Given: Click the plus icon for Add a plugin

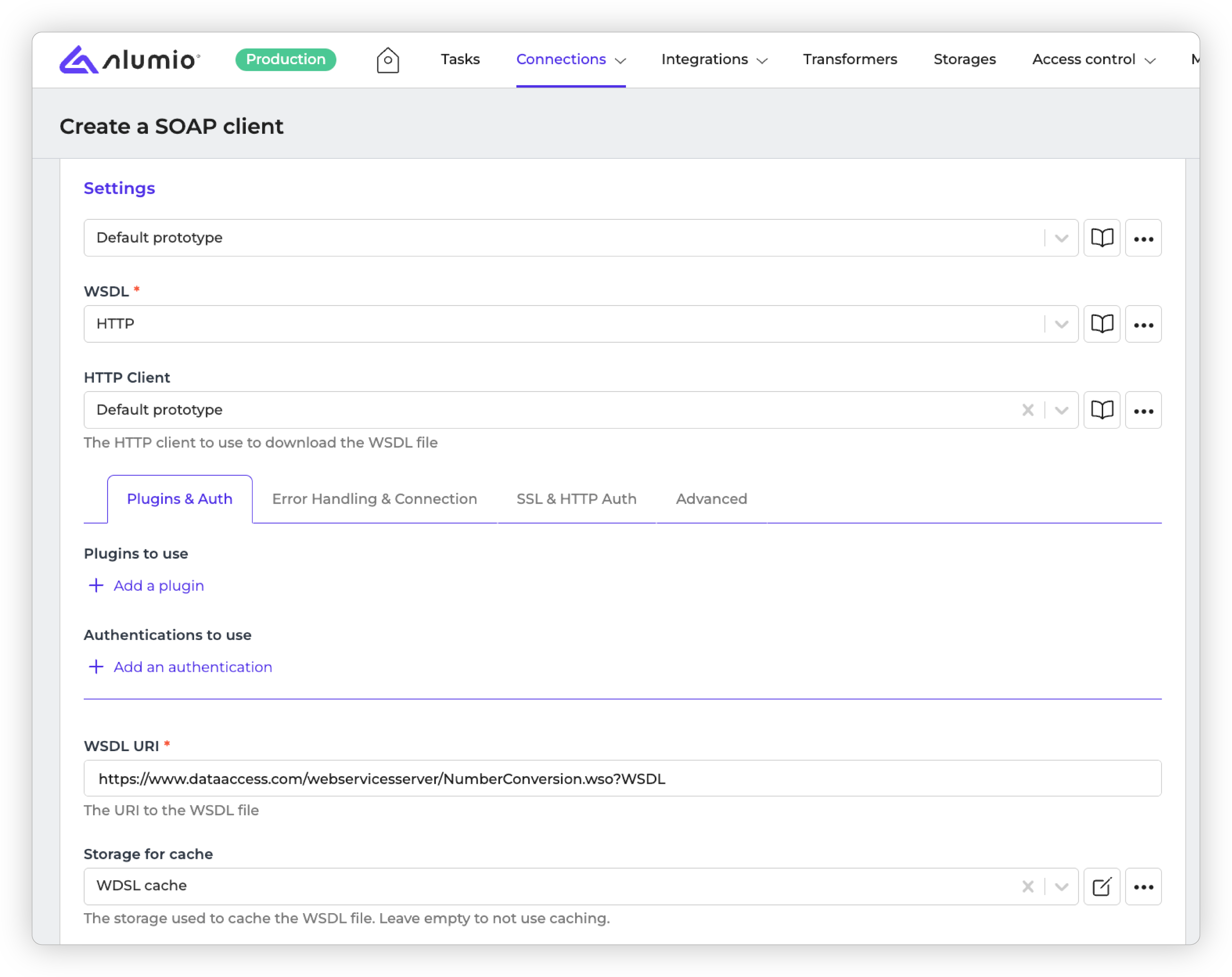Looking at the screenshot, I should (x=96, y=585).
